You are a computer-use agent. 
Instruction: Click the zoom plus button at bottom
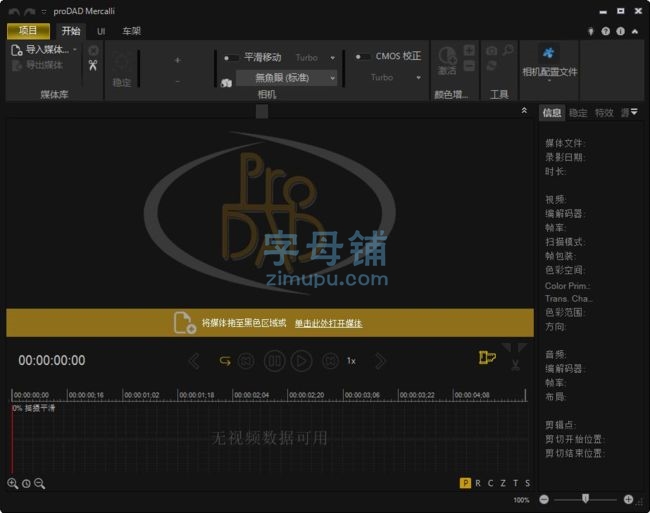[x=628, y=499]
